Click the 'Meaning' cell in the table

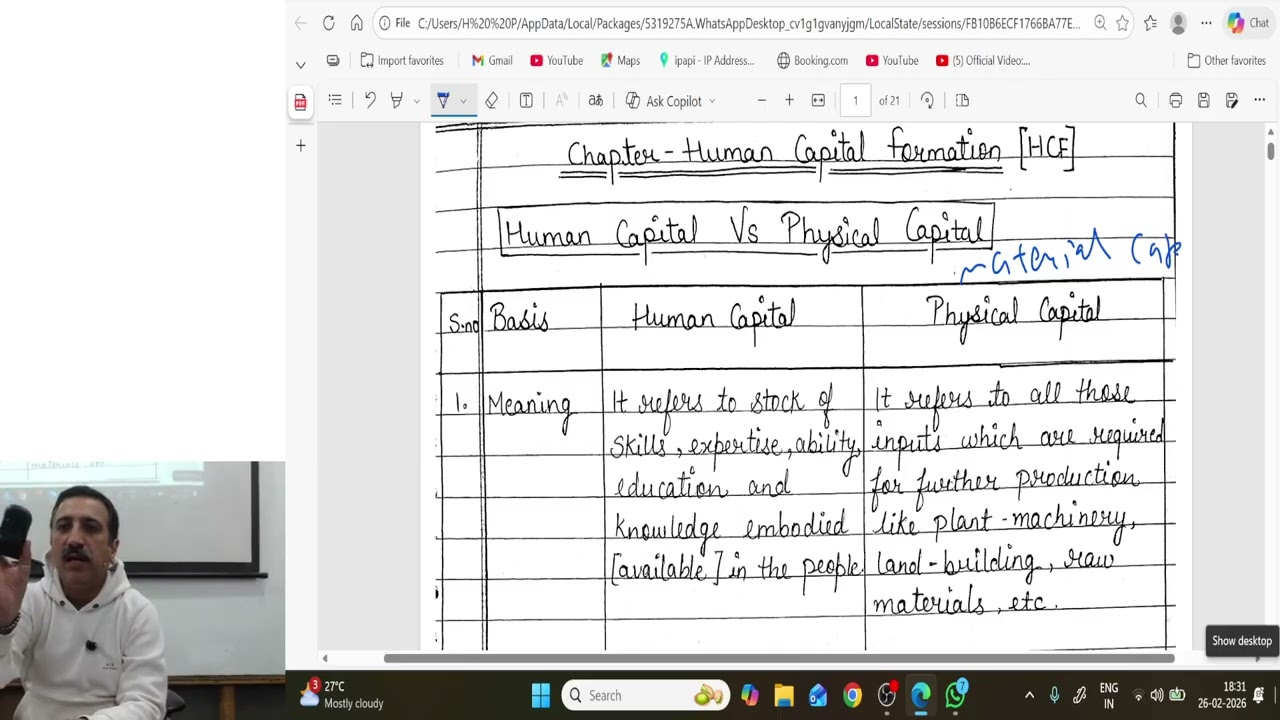(529, 408)
